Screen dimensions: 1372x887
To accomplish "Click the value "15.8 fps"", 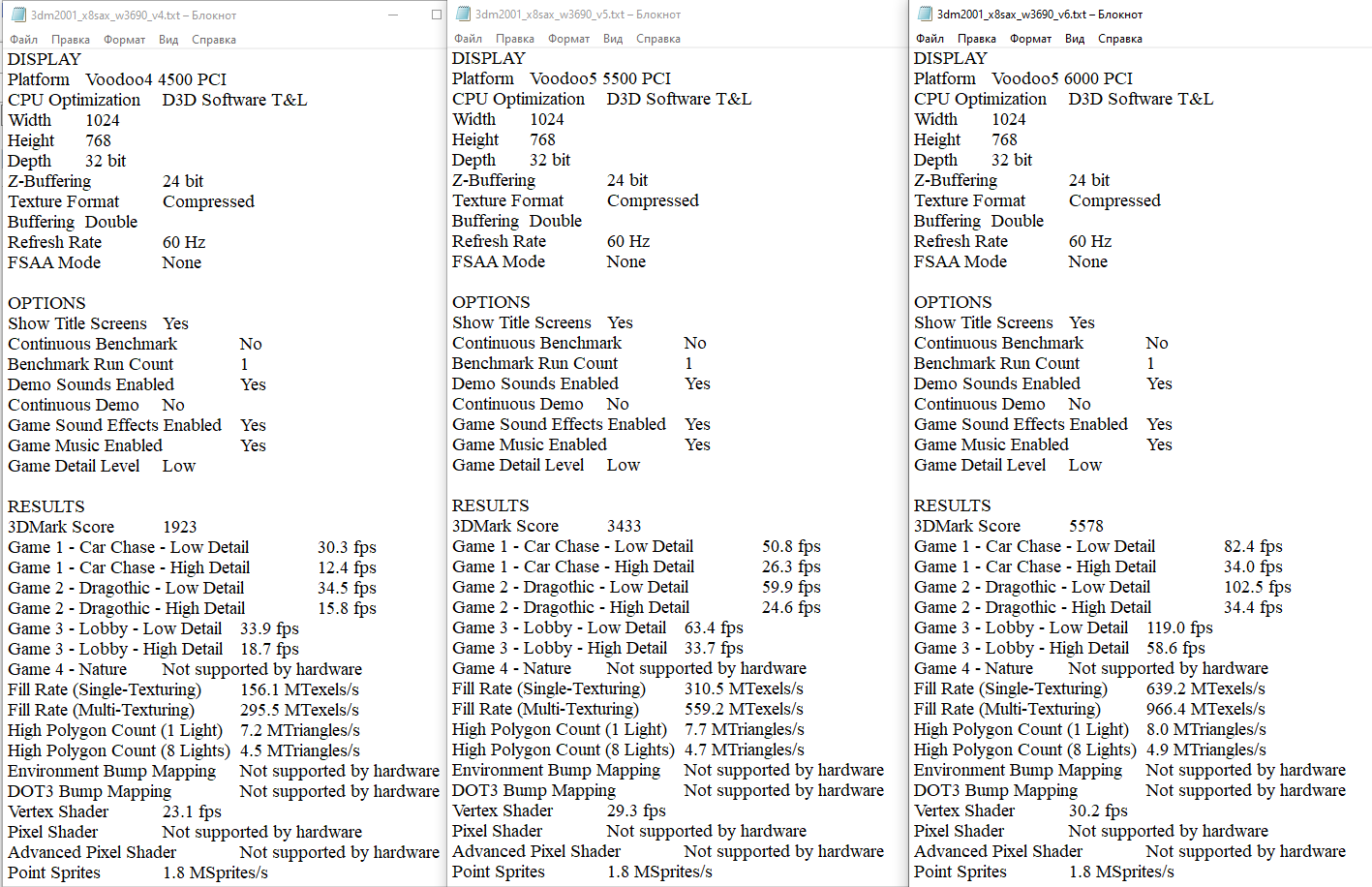I will [347, 608].
